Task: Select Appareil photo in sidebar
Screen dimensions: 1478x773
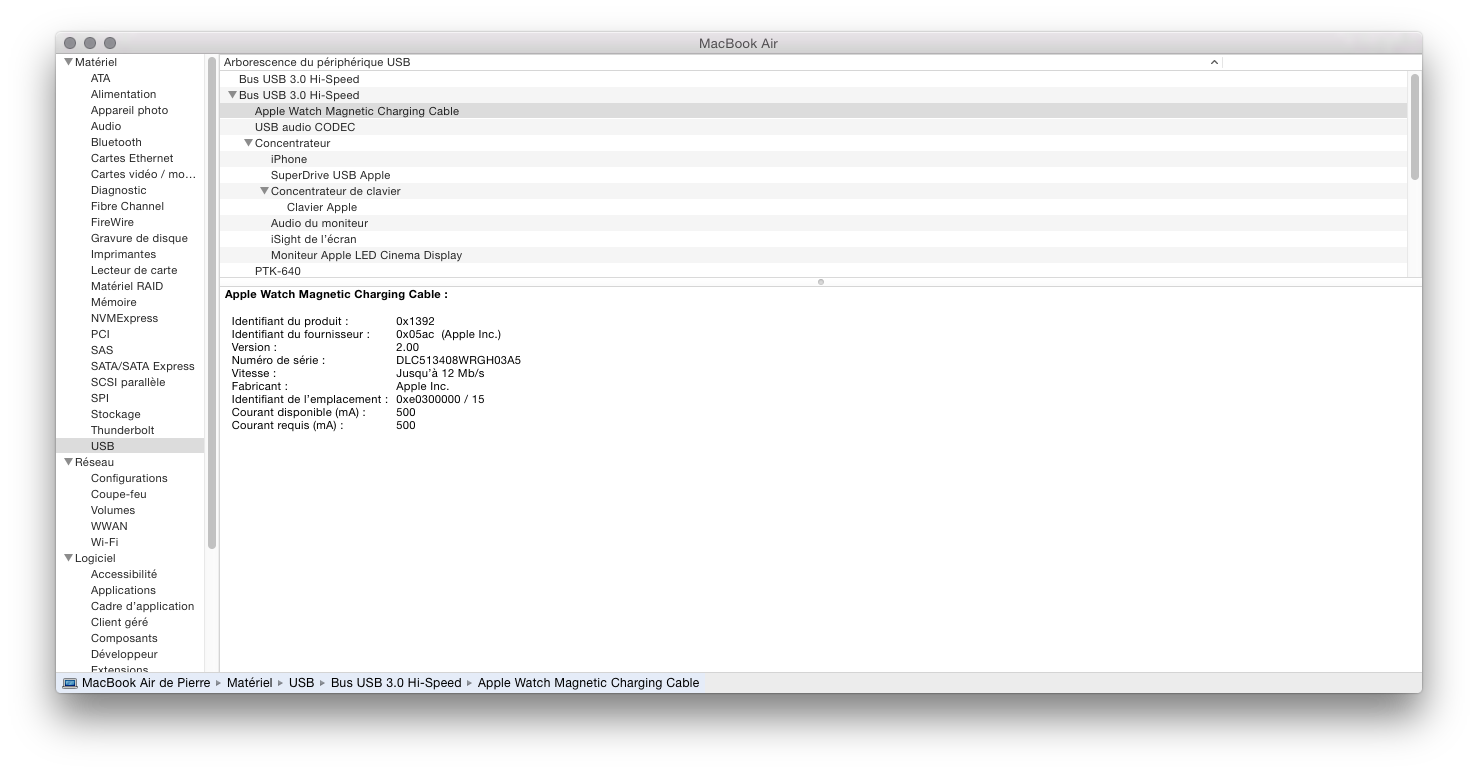Action: pyautogui.click(x=129, y=110)
